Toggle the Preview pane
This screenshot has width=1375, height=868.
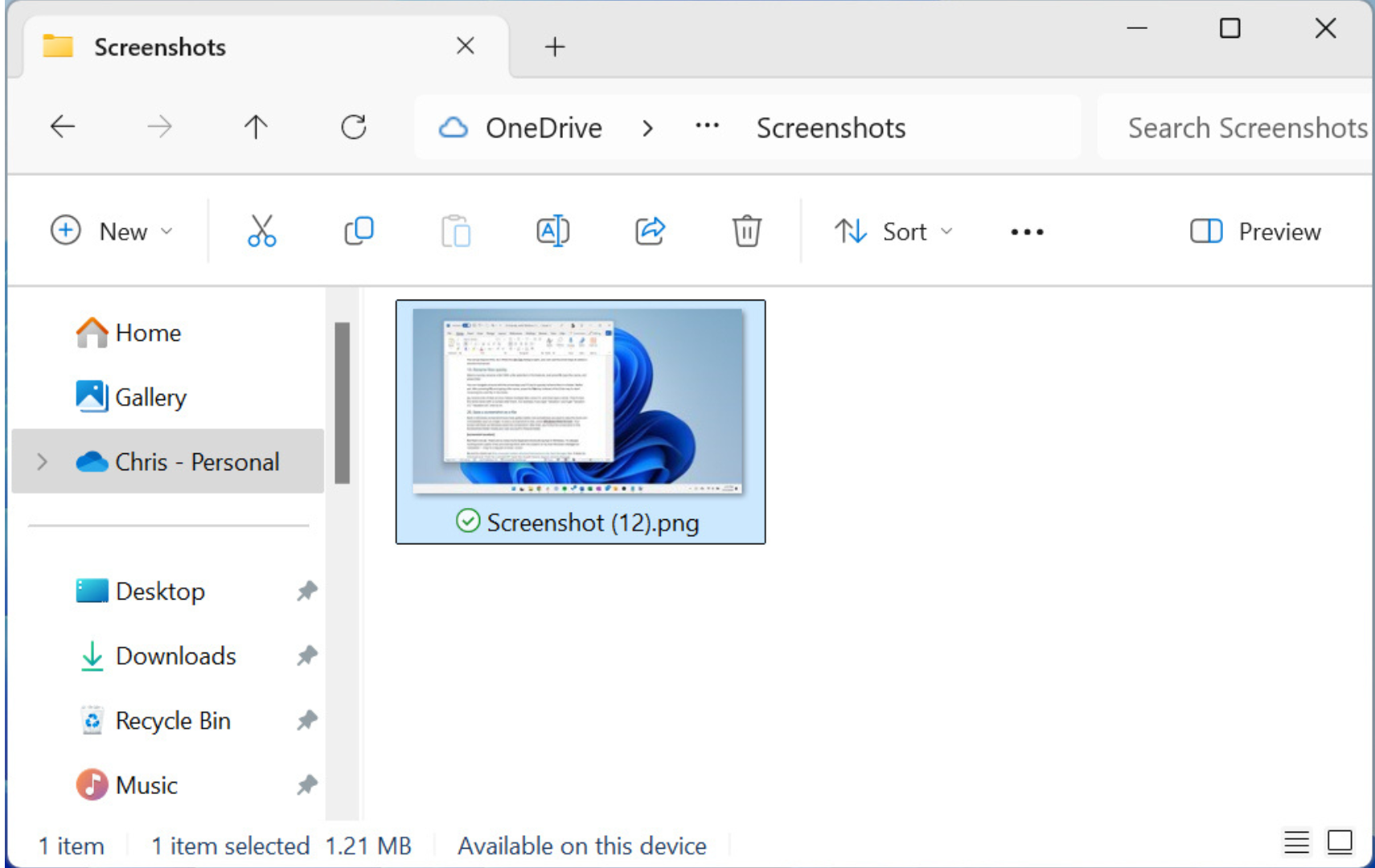pyautogui.click(x=1254, y=231)
